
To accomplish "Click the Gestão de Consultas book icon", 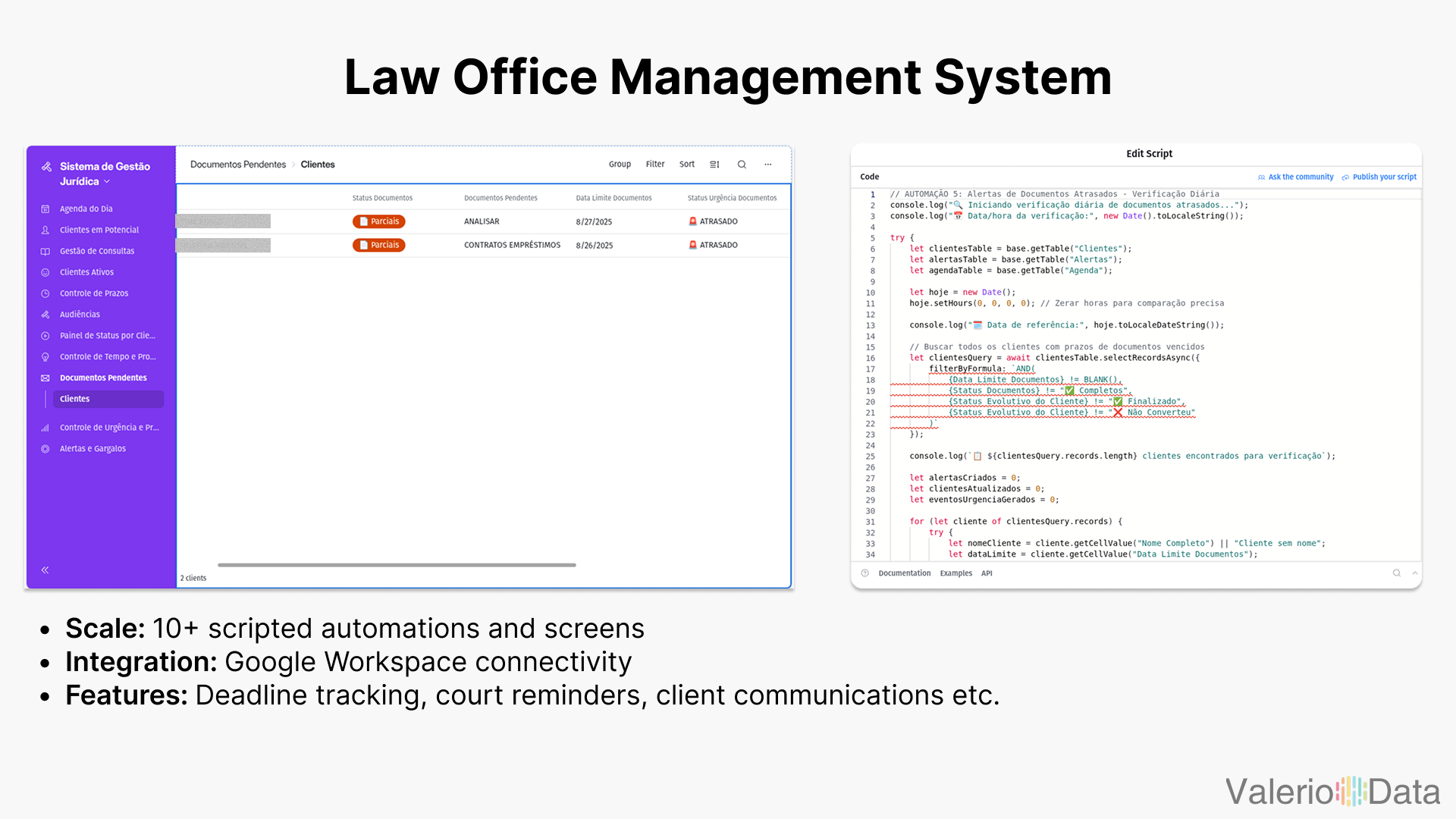I will 45,251.
